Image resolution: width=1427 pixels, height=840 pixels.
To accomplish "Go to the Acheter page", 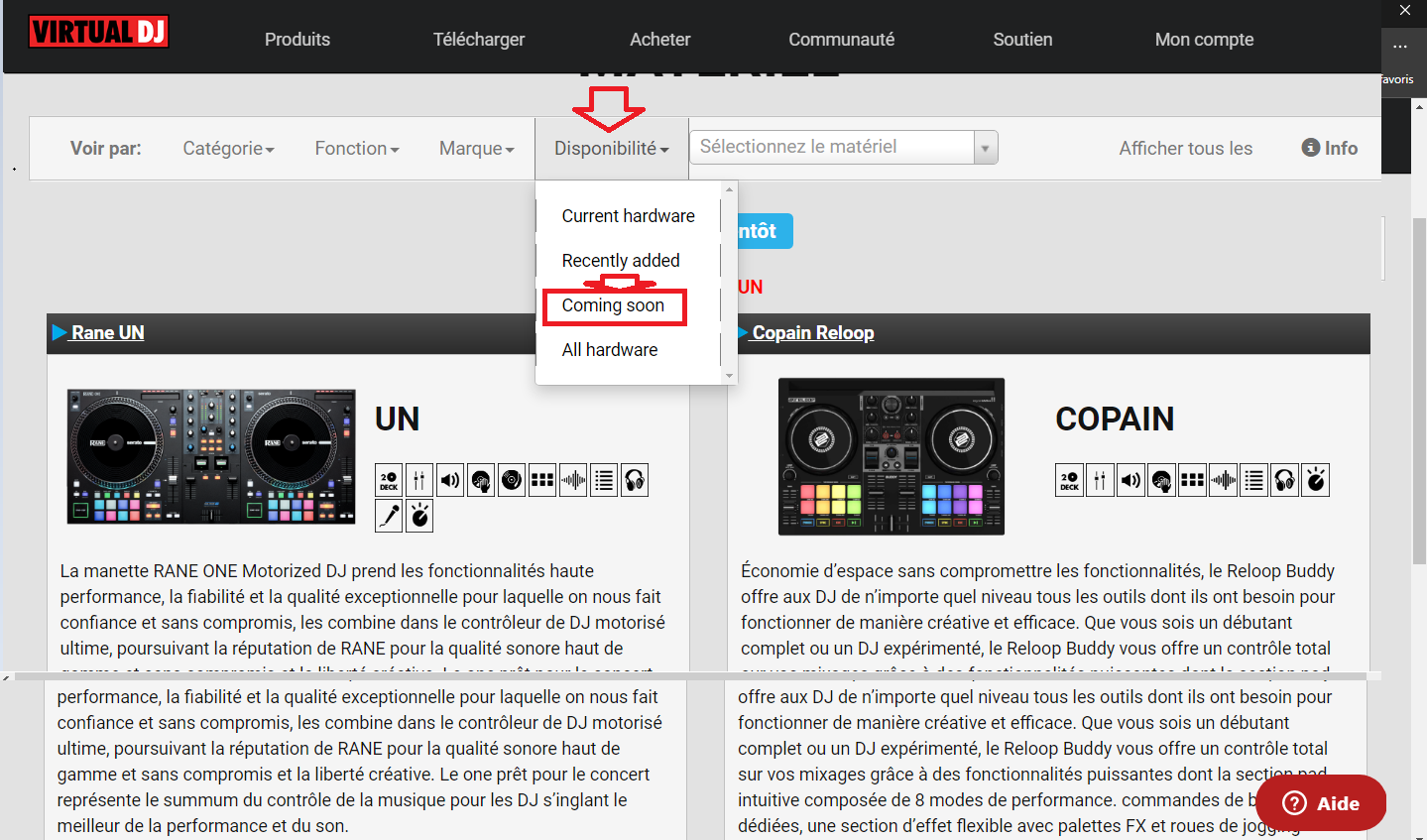I will coord(660,39).
